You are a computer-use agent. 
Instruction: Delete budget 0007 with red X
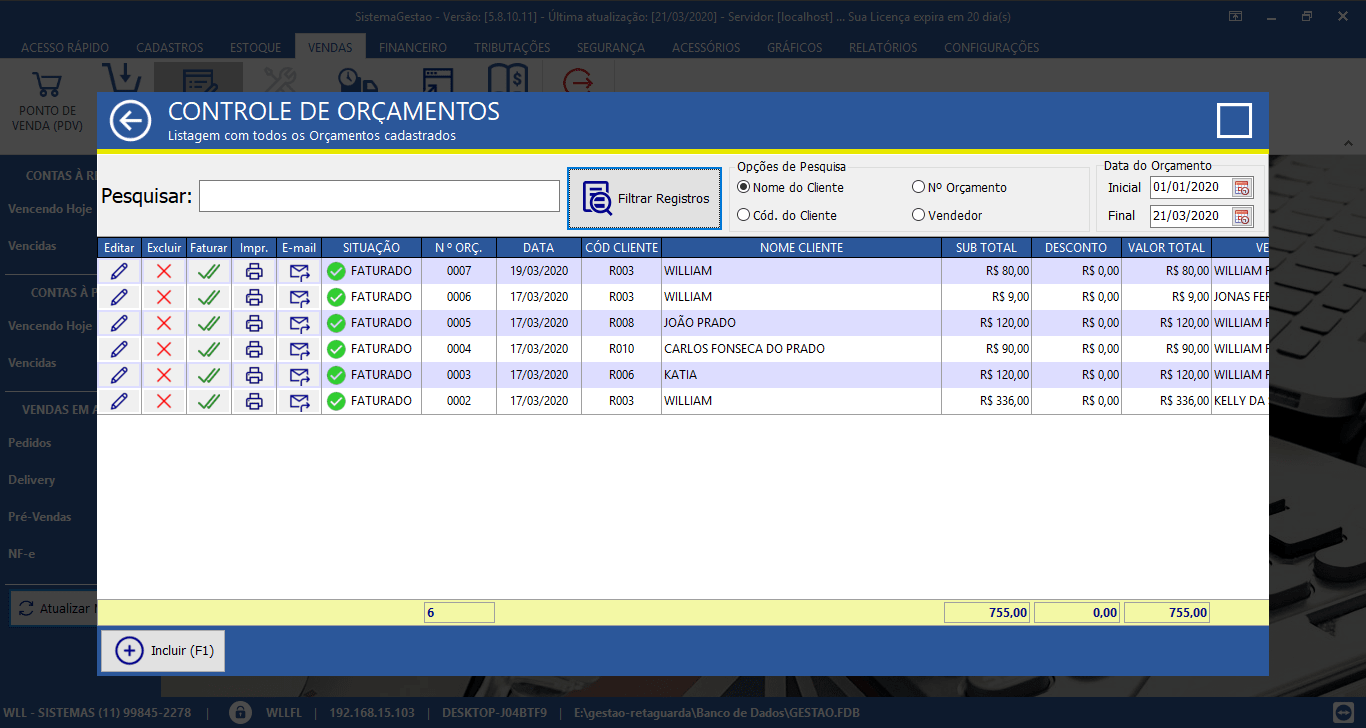click(164, 271)
